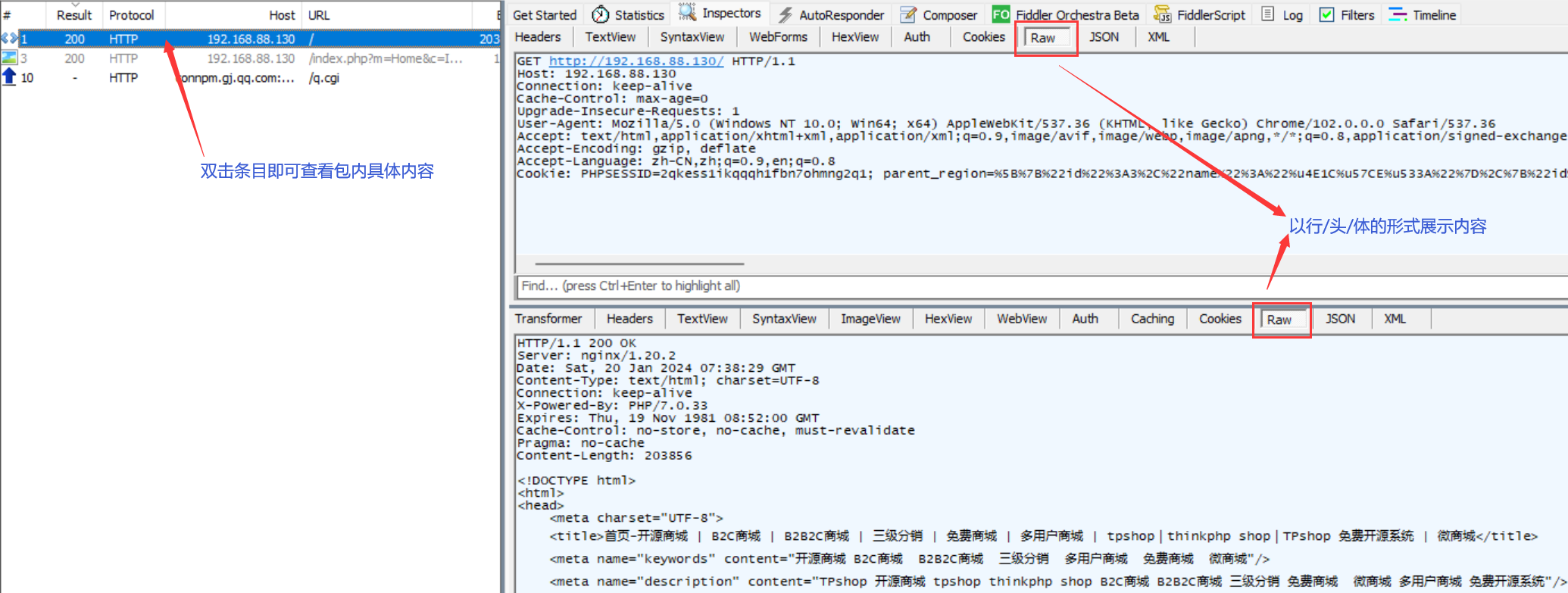The width and height of the screenshot is (1568, 593).
Task: Click the FiddlerScript JS icon
Action: point(1162,14)
